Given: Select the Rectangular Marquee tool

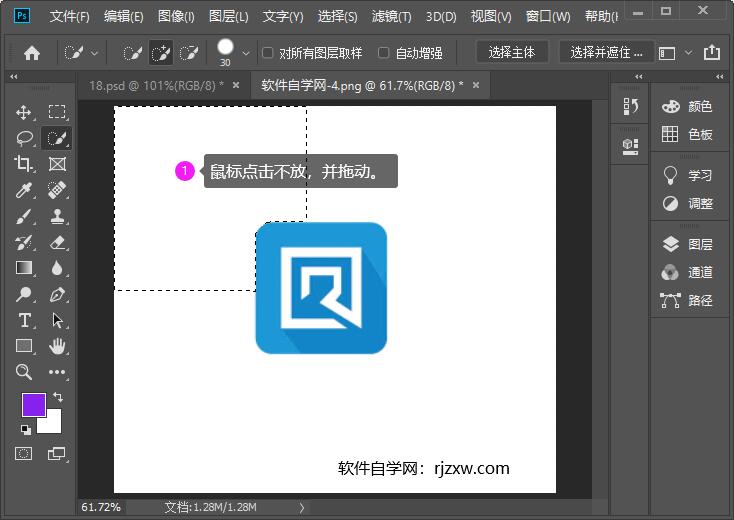Looking at the screenshot, I should coord(57,112).
